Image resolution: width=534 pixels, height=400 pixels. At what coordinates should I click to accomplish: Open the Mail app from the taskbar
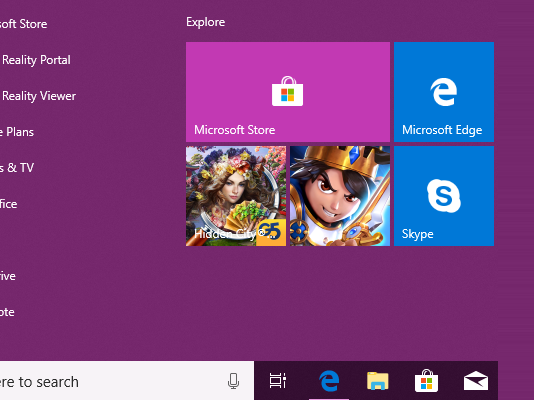[x=475, y=381]
